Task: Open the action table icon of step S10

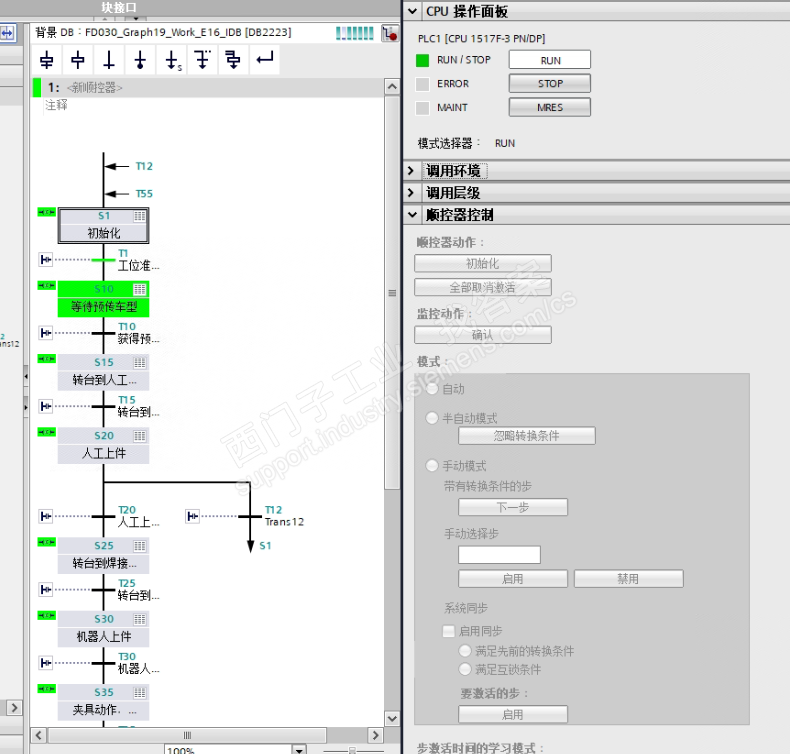Action: [140, 289]
